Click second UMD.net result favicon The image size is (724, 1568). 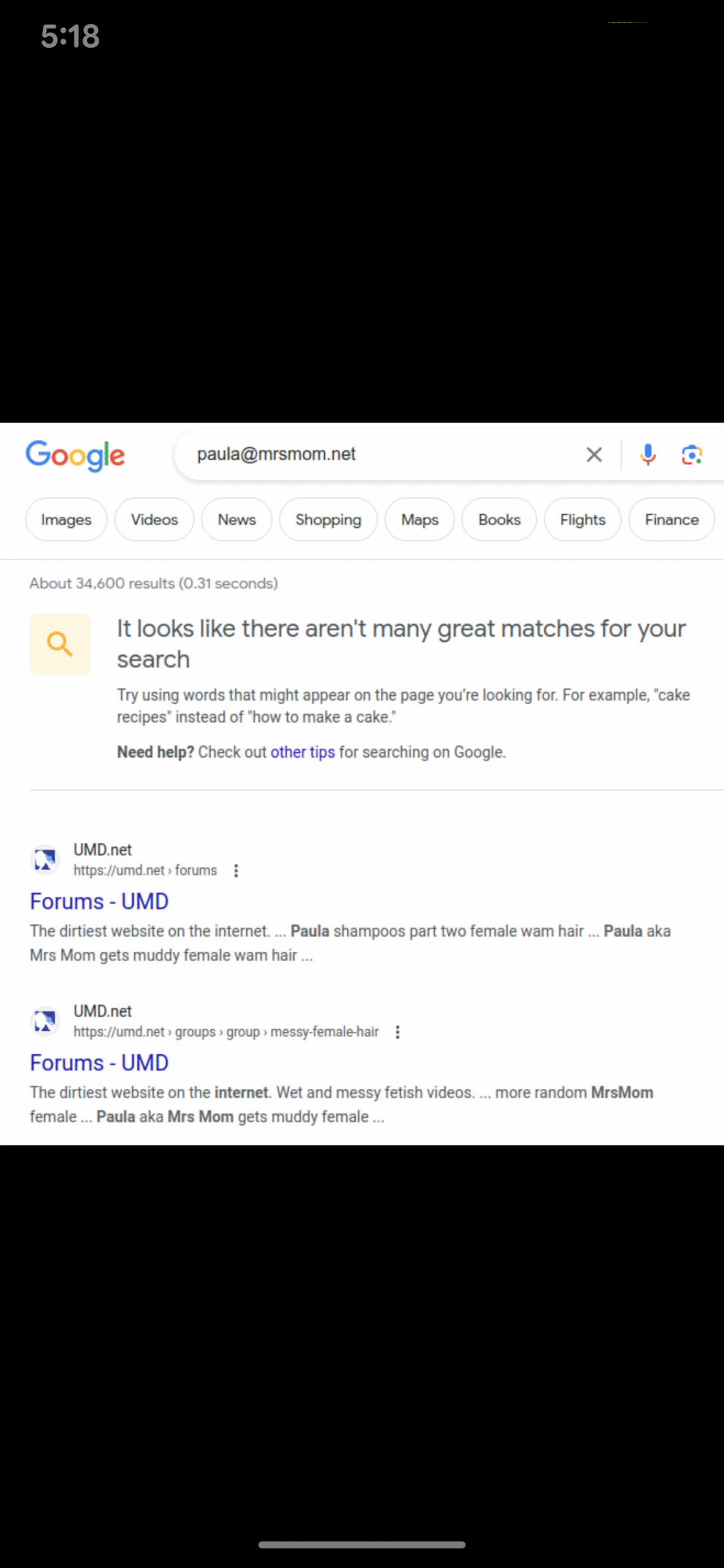45,1020
